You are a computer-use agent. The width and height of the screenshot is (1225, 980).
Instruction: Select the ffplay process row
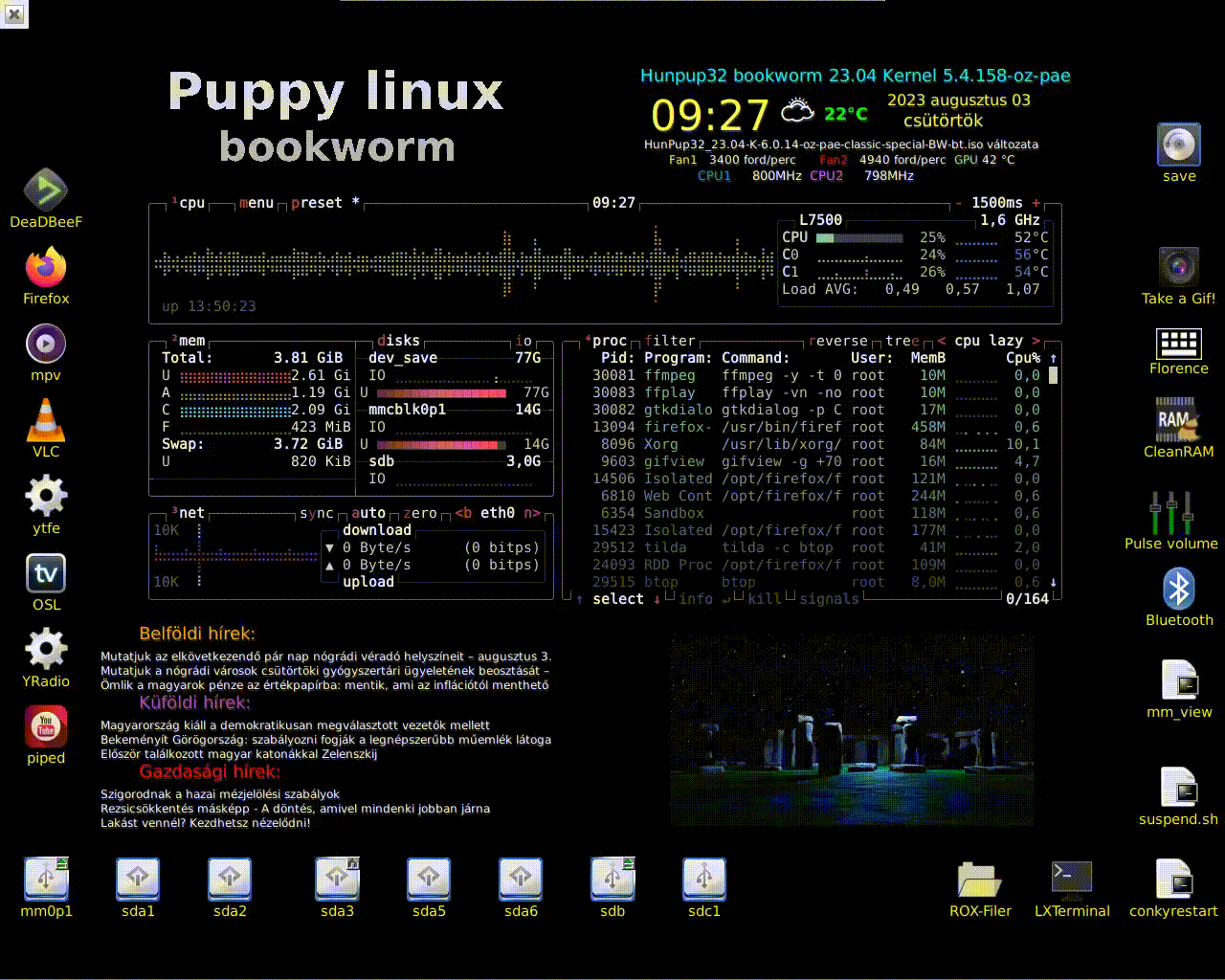click(x=816, y=392)
